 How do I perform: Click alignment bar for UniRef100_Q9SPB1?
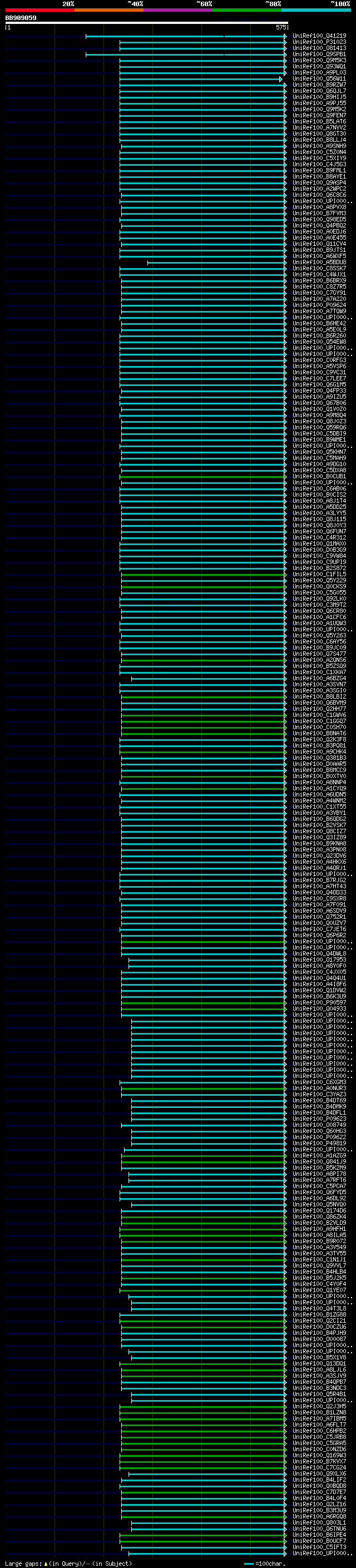tap(186, 55)
